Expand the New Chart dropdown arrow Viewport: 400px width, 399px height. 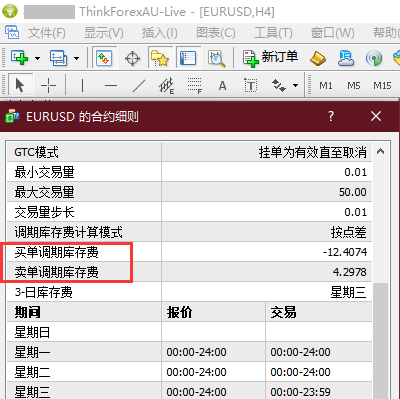37,58
